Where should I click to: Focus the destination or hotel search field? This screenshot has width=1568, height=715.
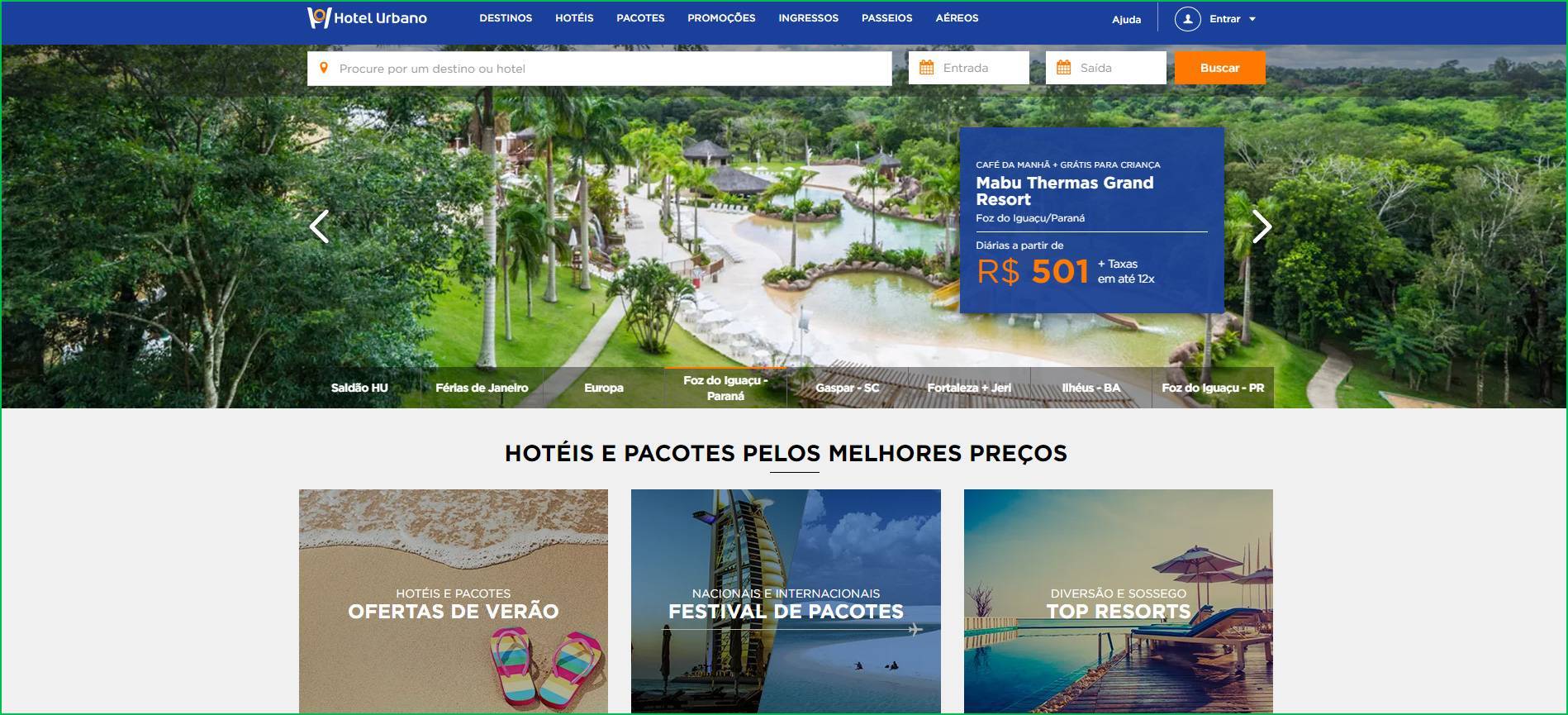click(600, 69)
